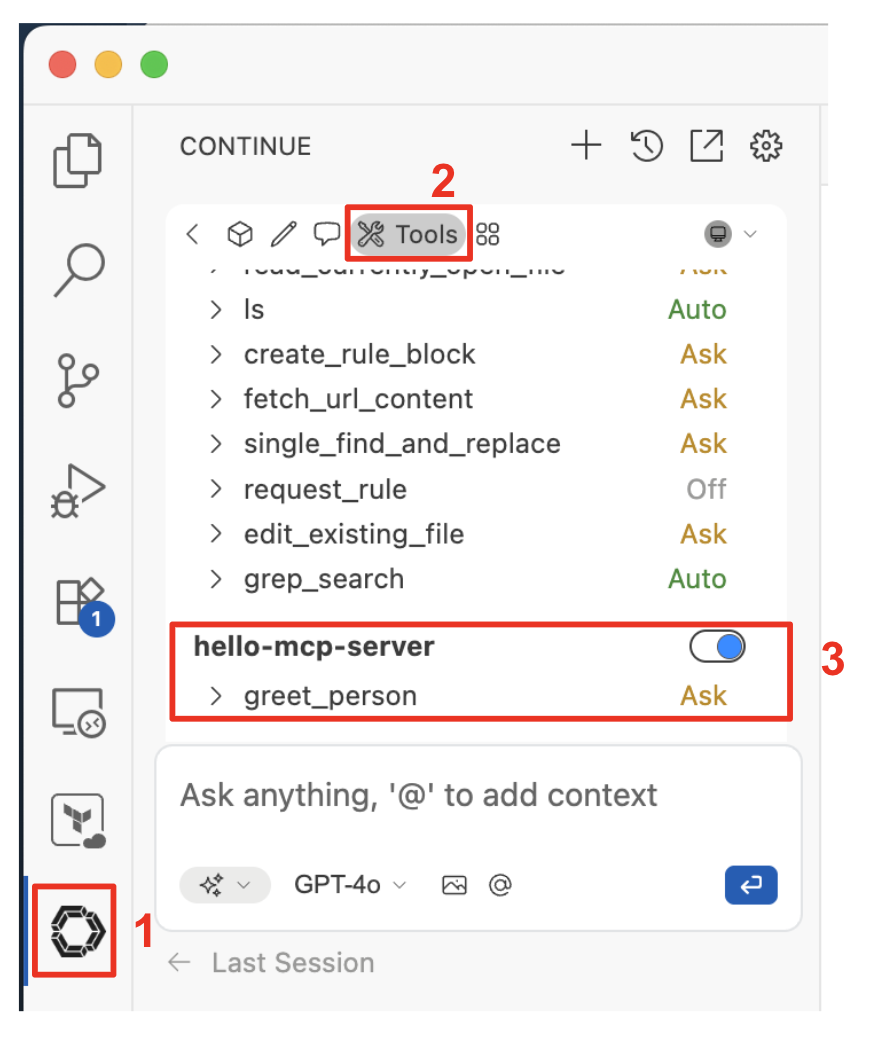Open Continue settings gear
870x1042 pixels.
[x=766, y=146]
